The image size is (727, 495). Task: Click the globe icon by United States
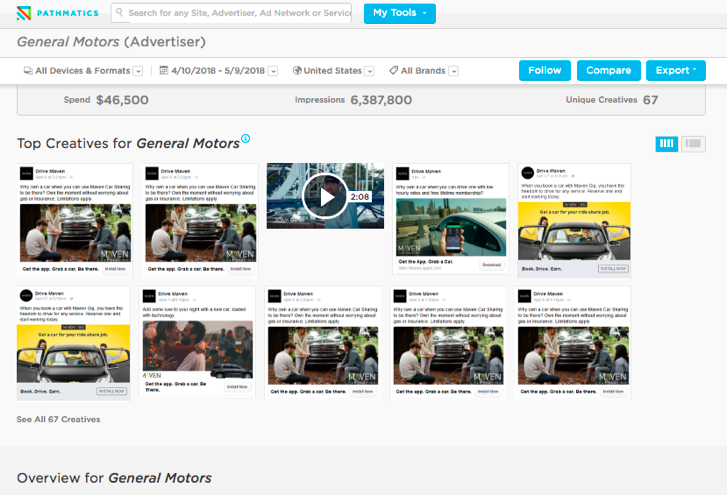click(x=297, y=71)
